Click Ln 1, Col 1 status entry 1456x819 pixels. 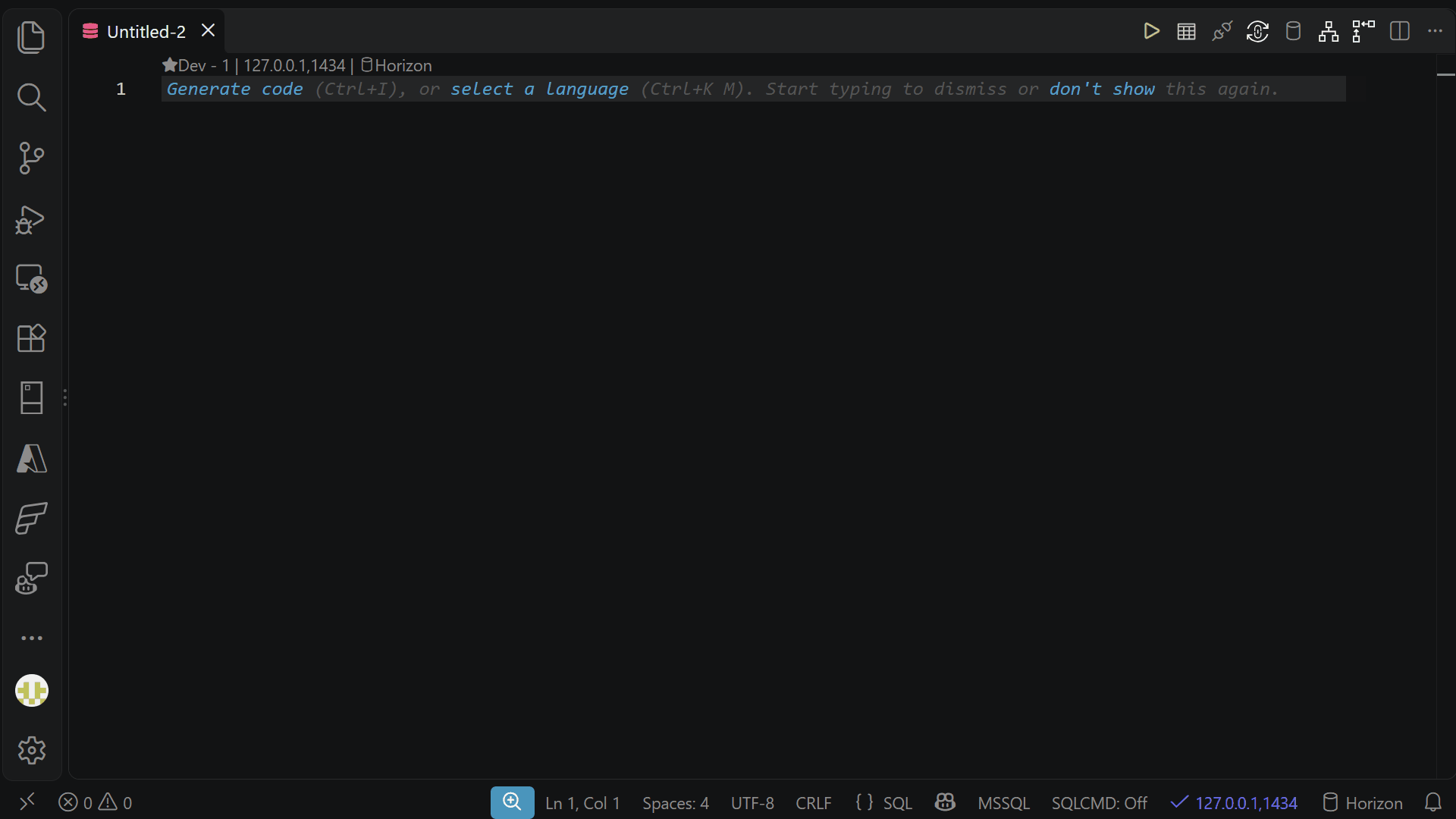tap(582, 803)
